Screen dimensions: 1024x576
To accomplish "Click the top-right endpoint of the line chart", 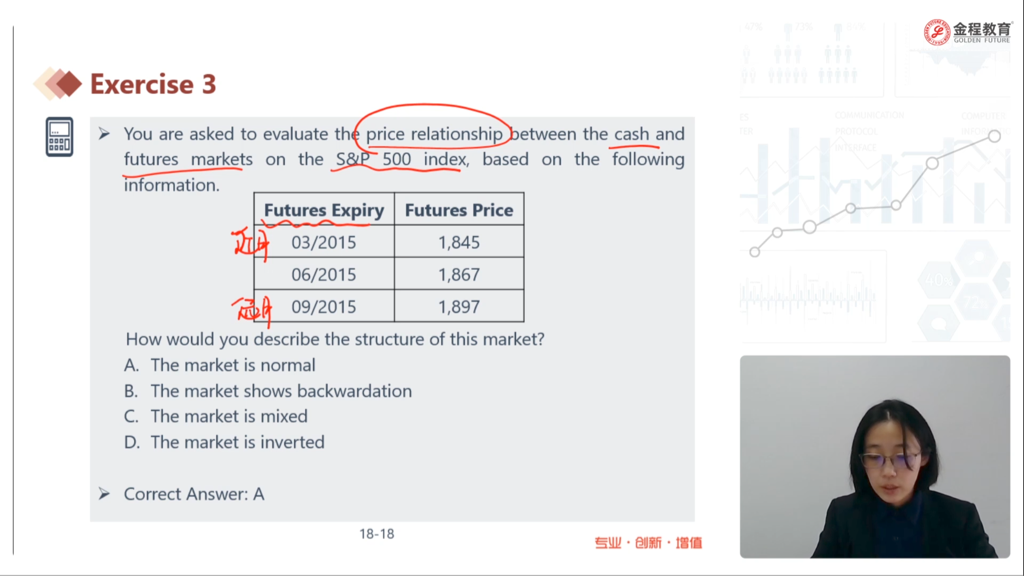I will [994, 136].
